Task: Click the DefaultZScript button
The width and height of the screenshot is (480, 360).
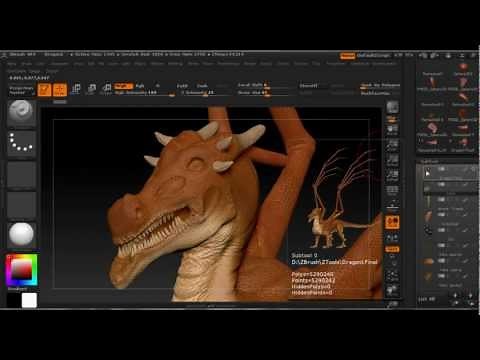Action: [374, 56]
